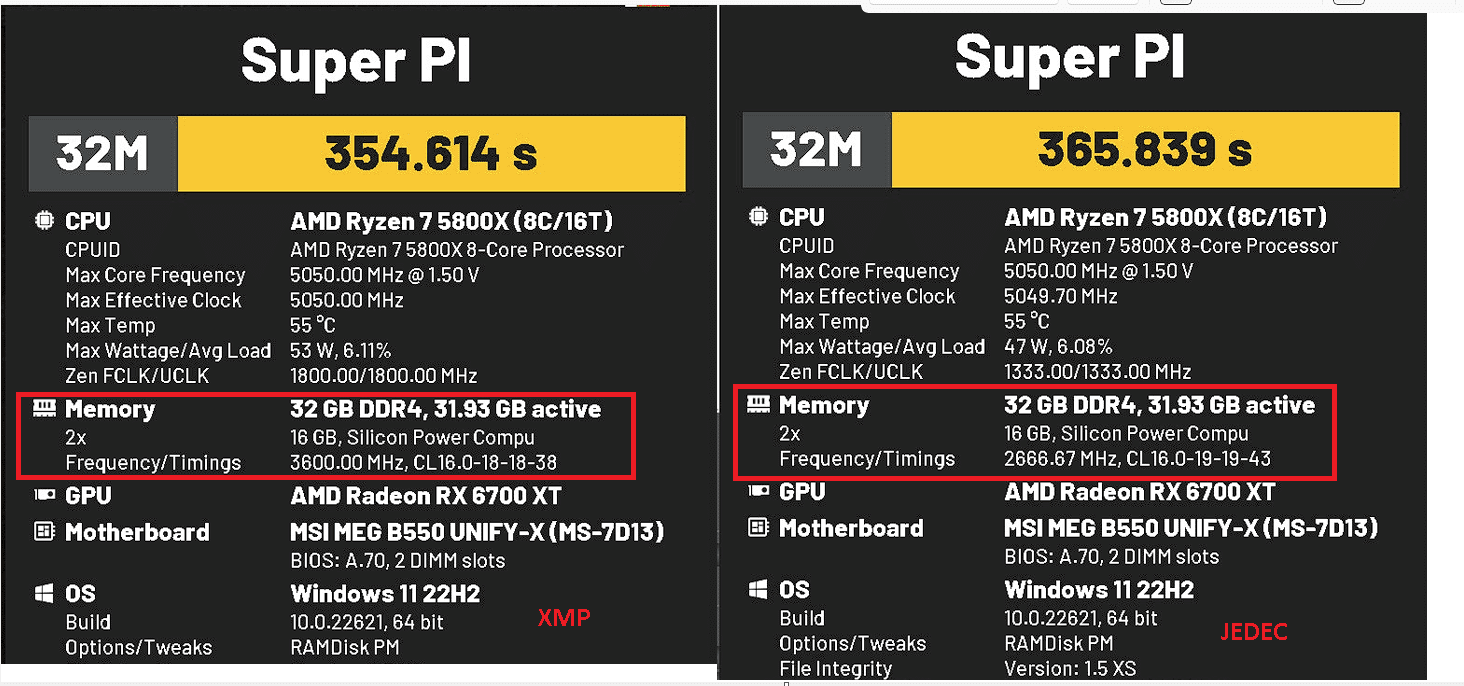
Task: Click the GPU card icon in right panel
Action: tap(758, 491)
